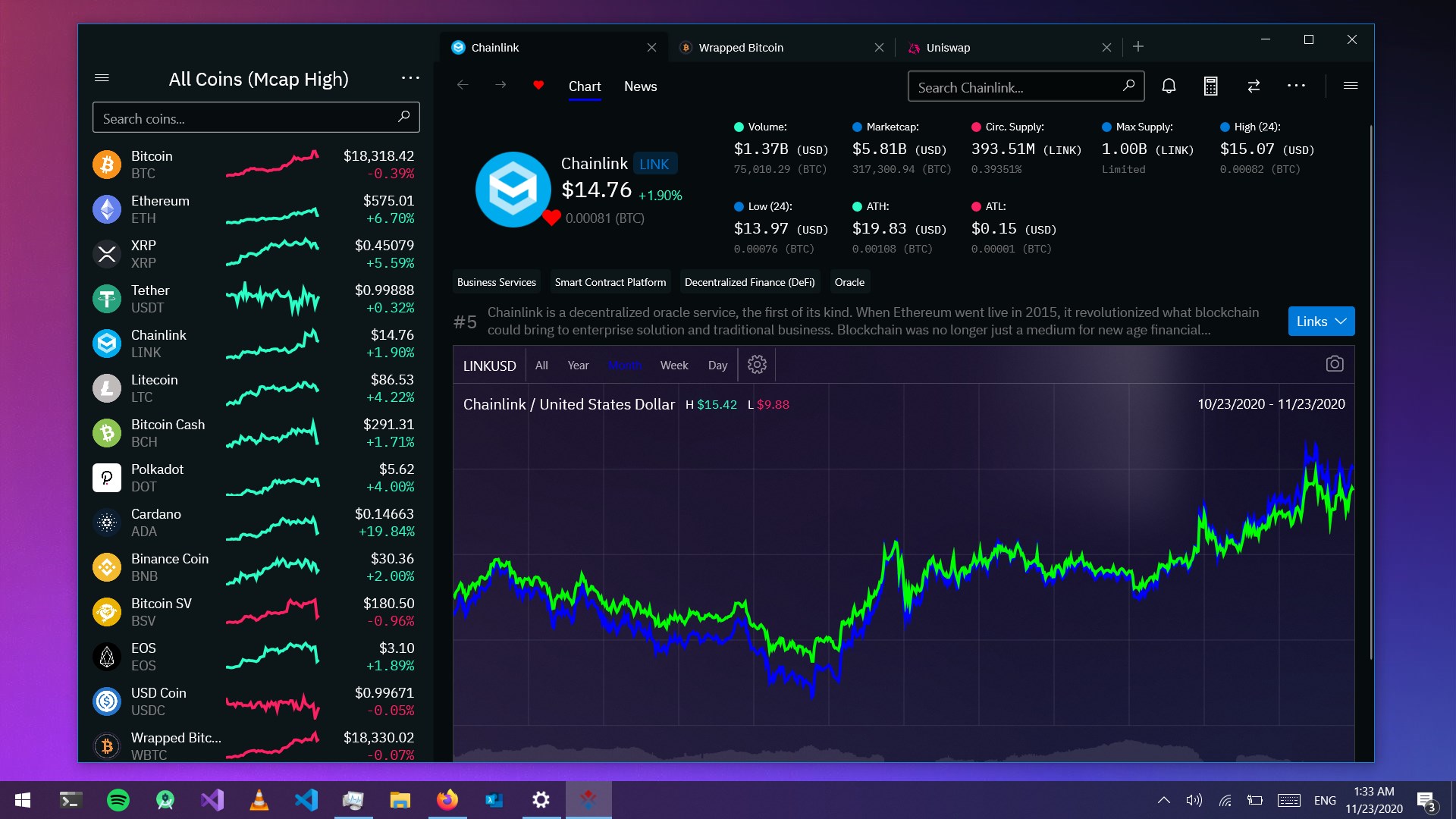The height and width of the screenshot is (819, 1456).
Task: Toggle Chainlink favorite heart in toolbar
Action: click(x=538, y=85)
